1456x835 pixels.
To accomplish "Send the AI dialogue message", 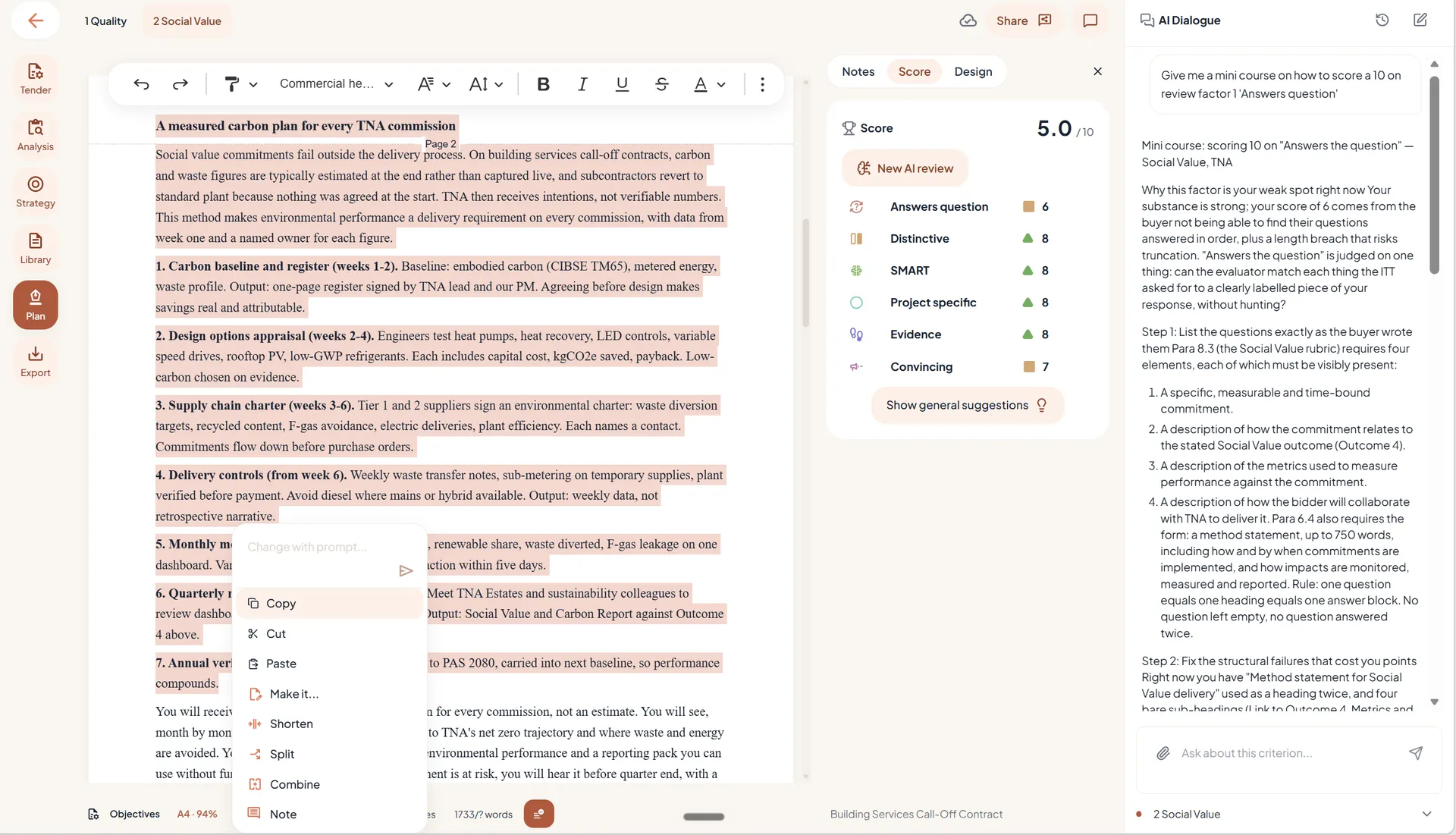I will (x=1415, y=753).
